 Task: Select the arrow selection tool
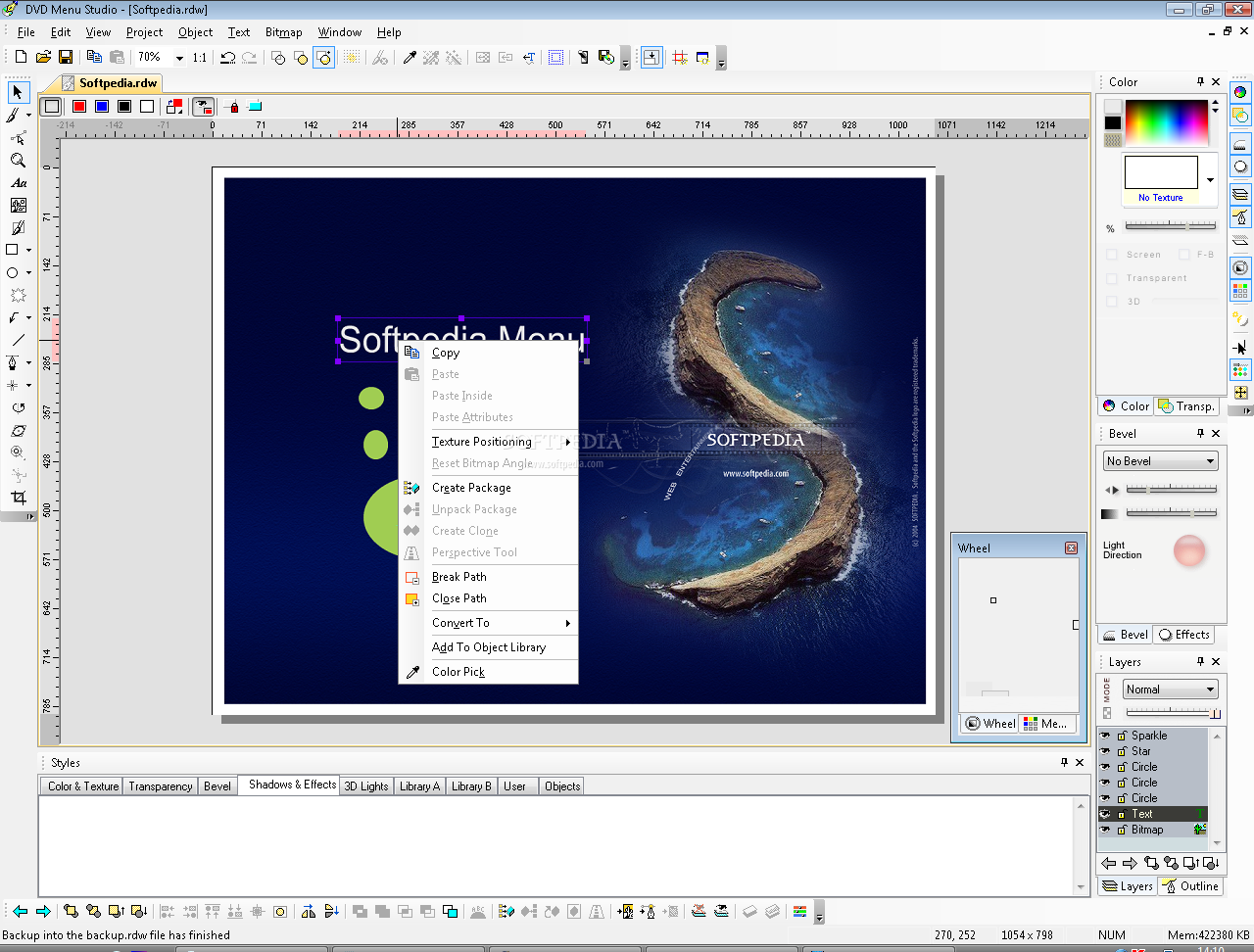[x=18, y=92]
